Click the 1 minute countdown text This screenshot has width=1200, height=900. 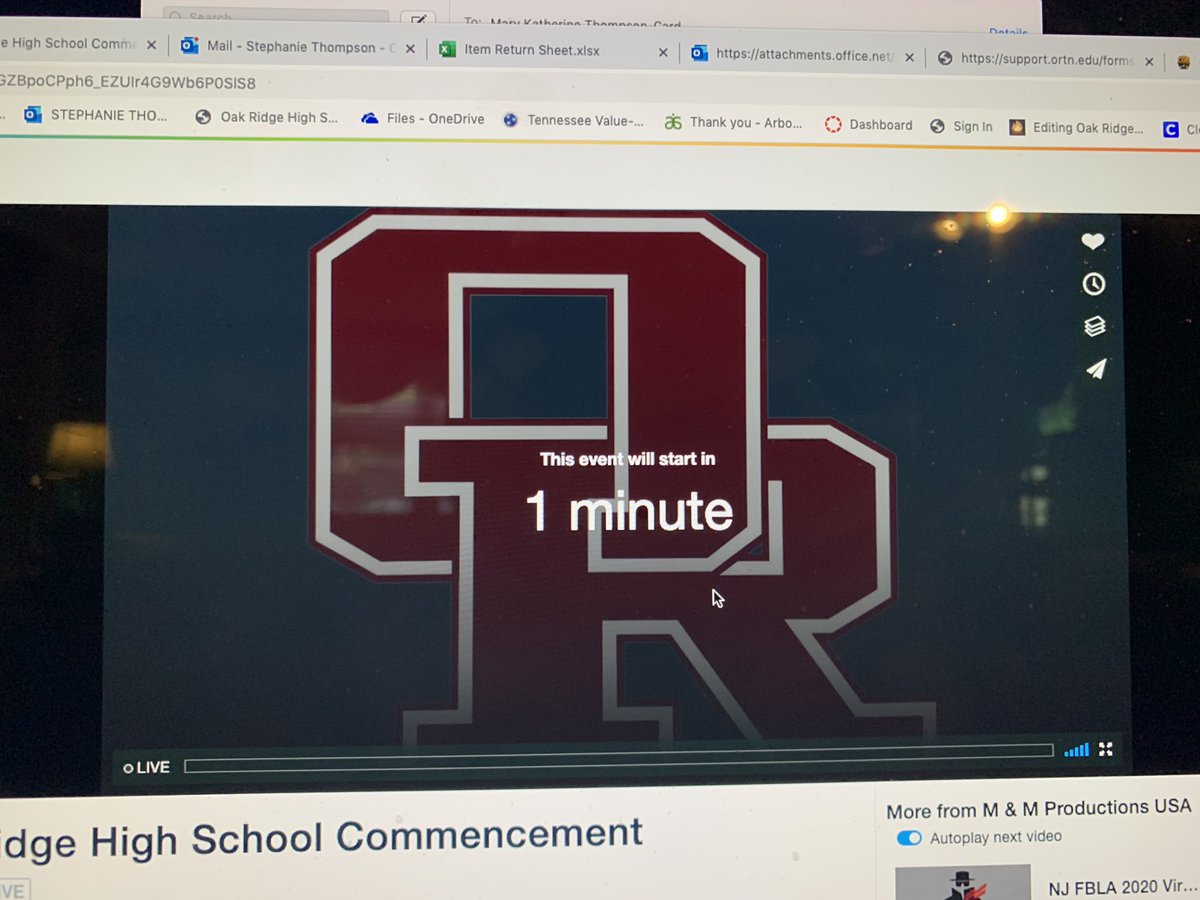pyautogui.click(x=629, y=511)
